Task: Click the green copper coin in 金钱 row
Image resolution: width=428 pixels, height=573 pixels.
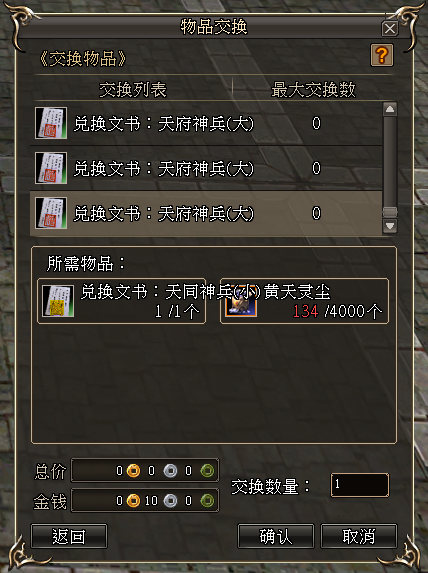Action: pyautogui.click(x=207, y=501)
